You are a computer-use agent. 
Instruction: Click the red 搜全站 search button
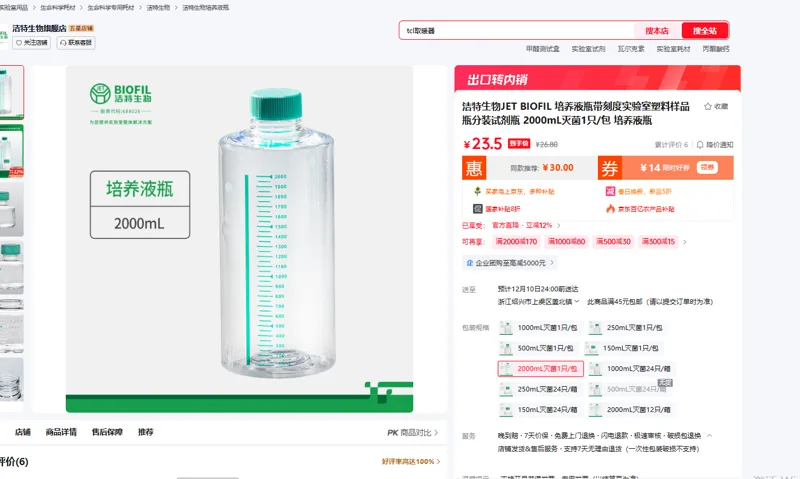[x=705, y=31]
